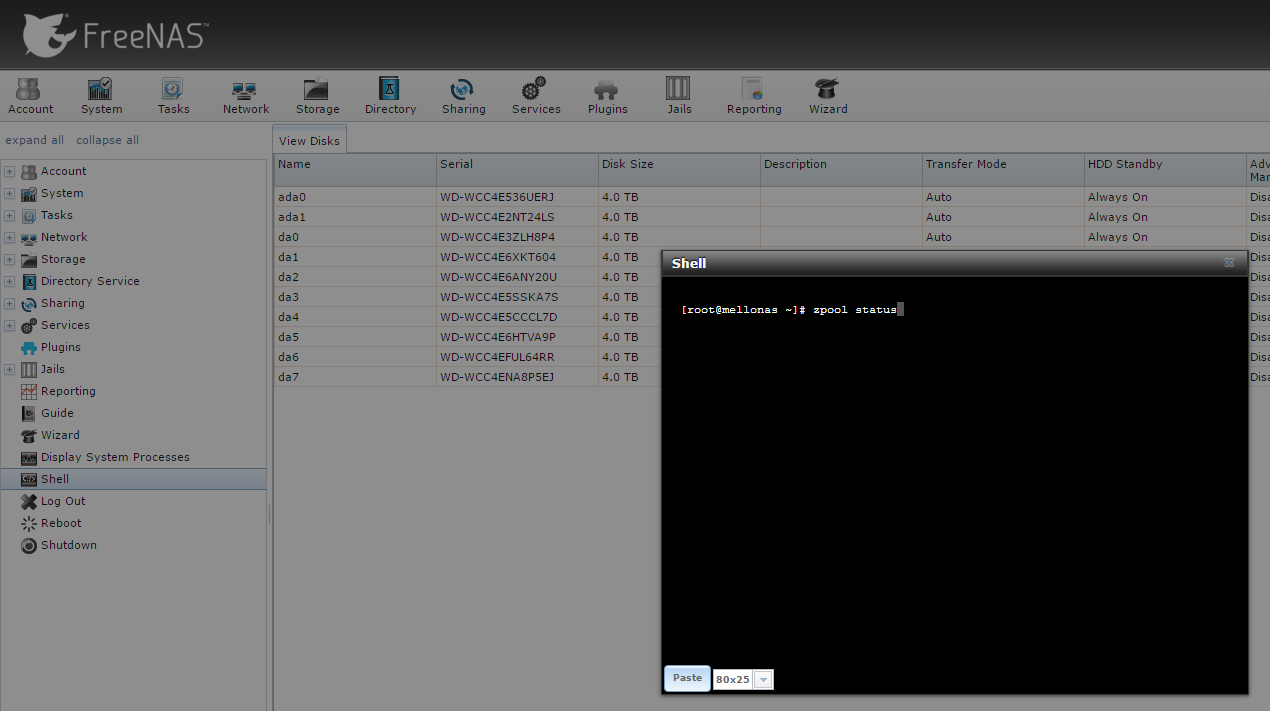Expand the Jails tree node
1270x711 pixels.
[x=10, y=370]
